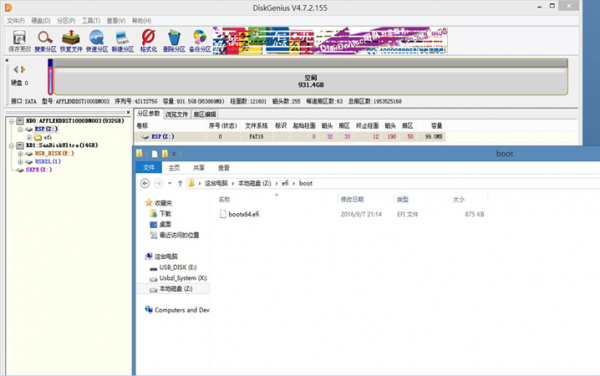Go to previous disk with left arrow
600x376 pixels.
(16, 69)
